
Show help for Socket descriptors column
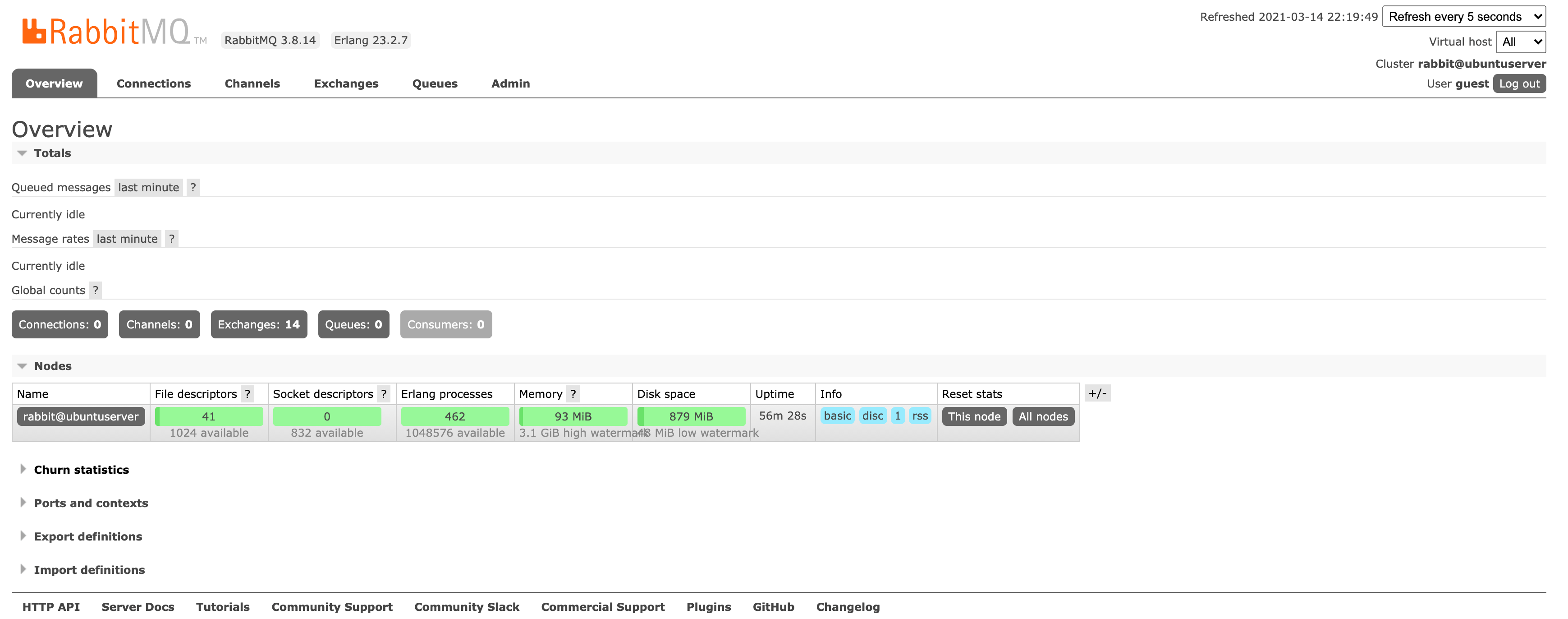[384, 394]
